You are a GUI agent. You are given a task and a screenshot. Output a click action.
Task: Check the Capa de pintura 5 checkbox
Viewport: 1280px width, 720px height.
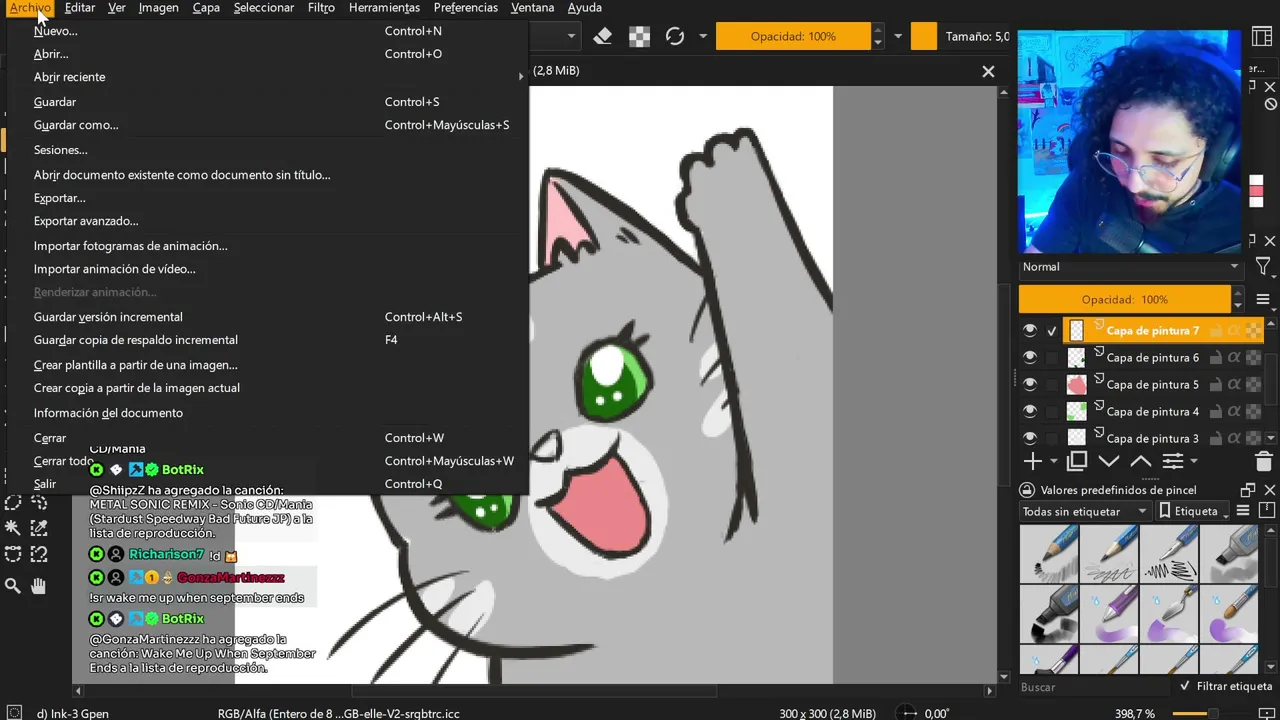tap(1052, 385)
